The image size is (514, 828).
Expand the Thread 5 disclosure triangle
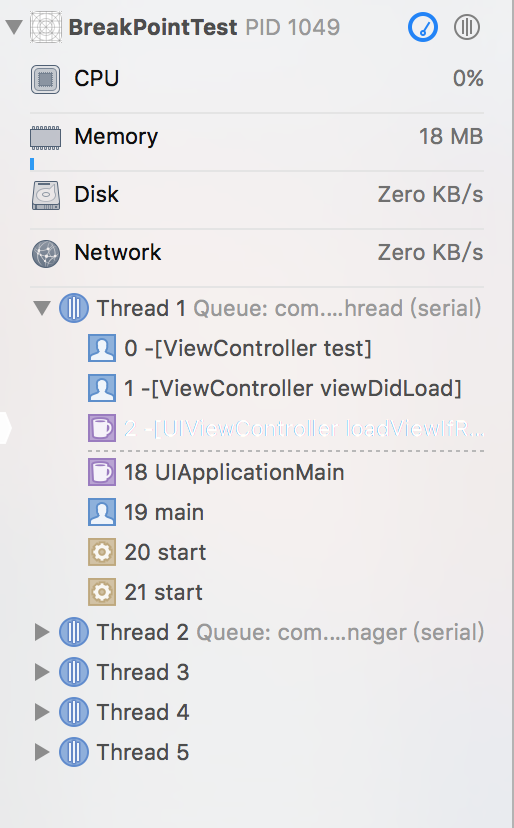[42, 752]
